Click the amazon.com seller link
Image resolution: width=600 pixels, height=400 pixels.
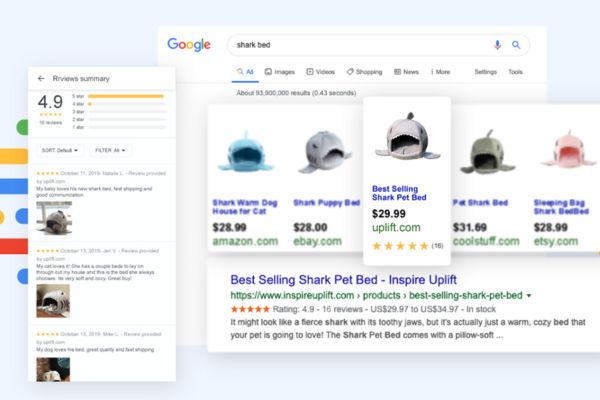click(245, 241)
